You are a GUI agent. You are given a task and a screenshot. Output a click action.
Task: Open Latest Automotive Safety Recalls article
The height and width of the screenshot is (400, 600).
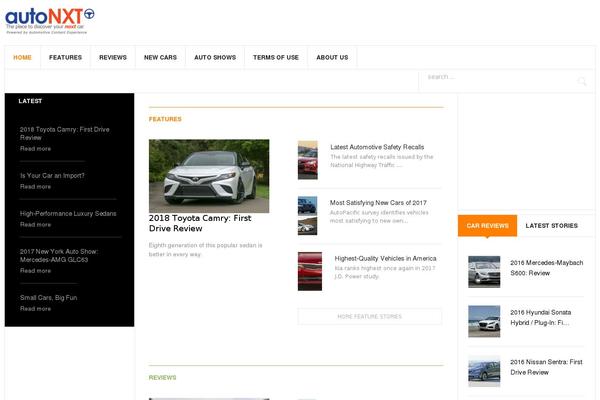[377, 147]
